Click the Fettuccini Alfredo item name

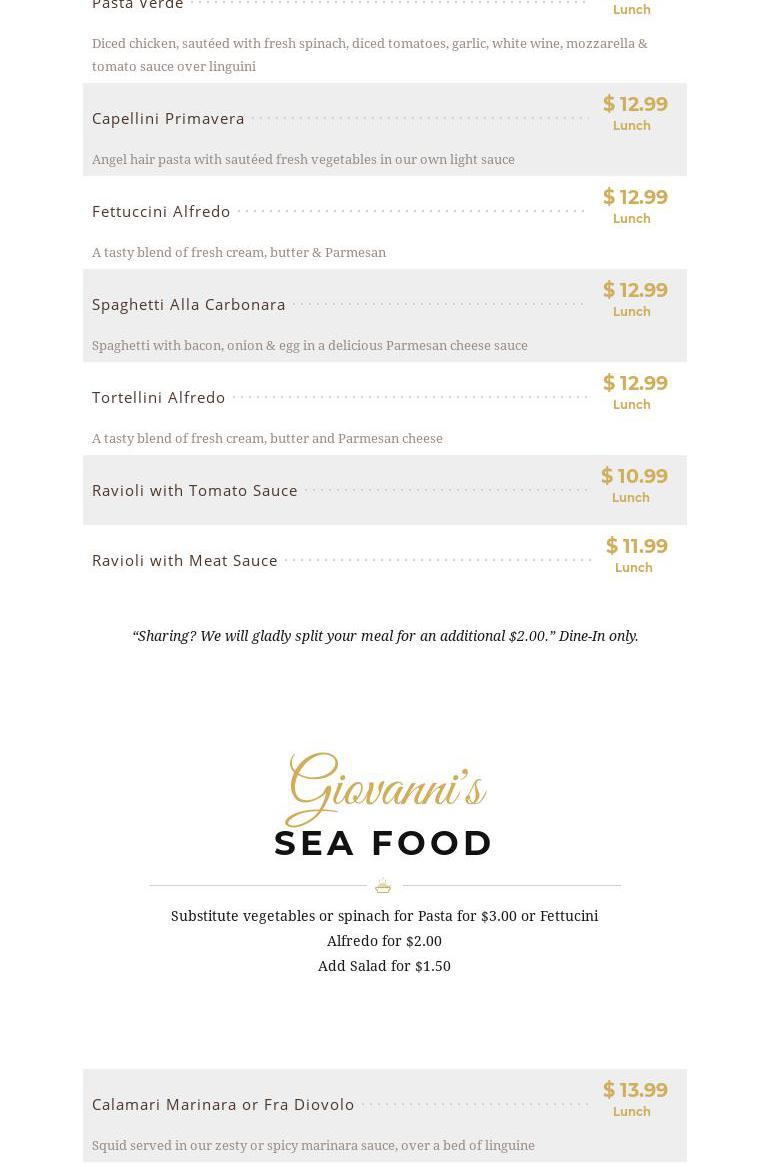click(161, 211)
